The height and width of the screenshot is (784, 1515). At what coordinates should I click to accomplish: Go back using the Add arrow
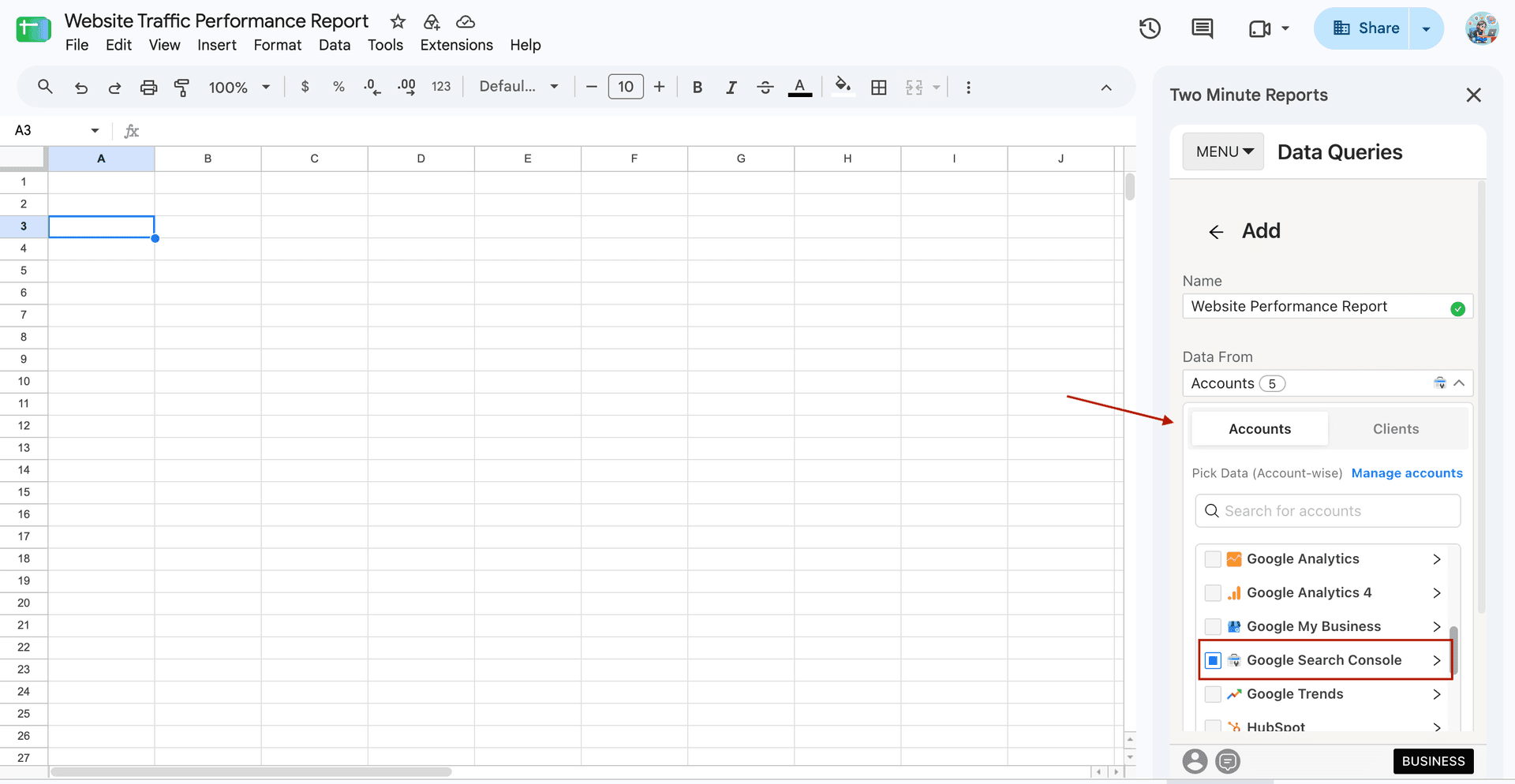(1216, 232)
